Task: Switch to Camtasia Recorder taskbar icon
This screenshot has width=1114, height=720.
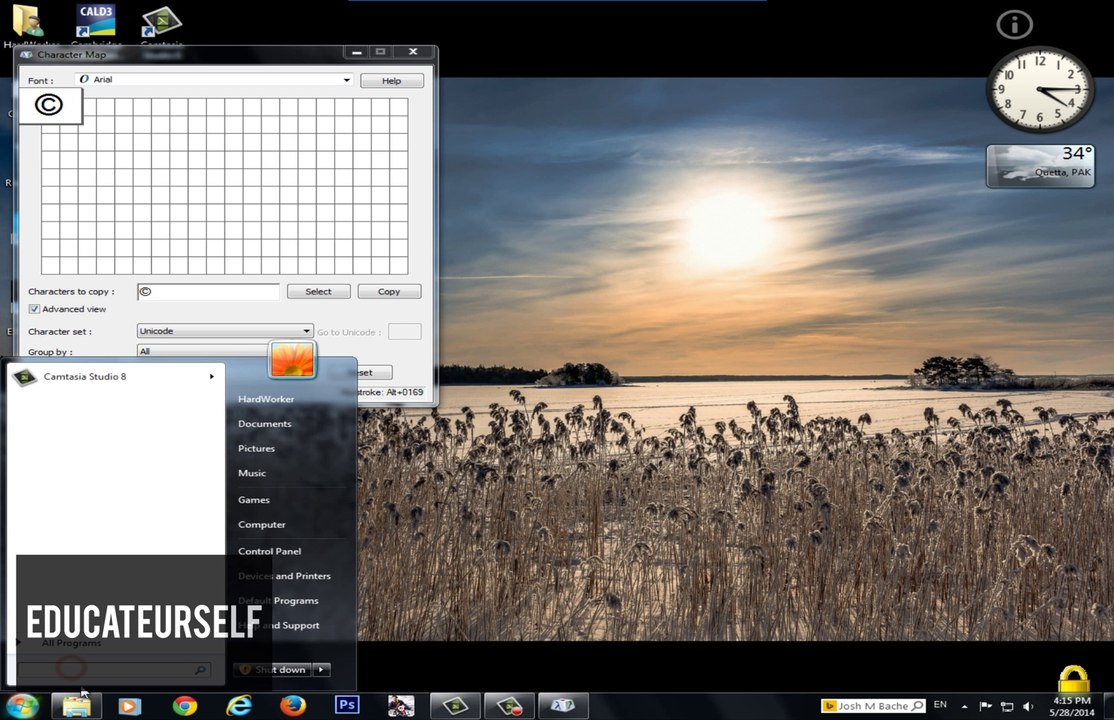Action: tap(509, 706)
